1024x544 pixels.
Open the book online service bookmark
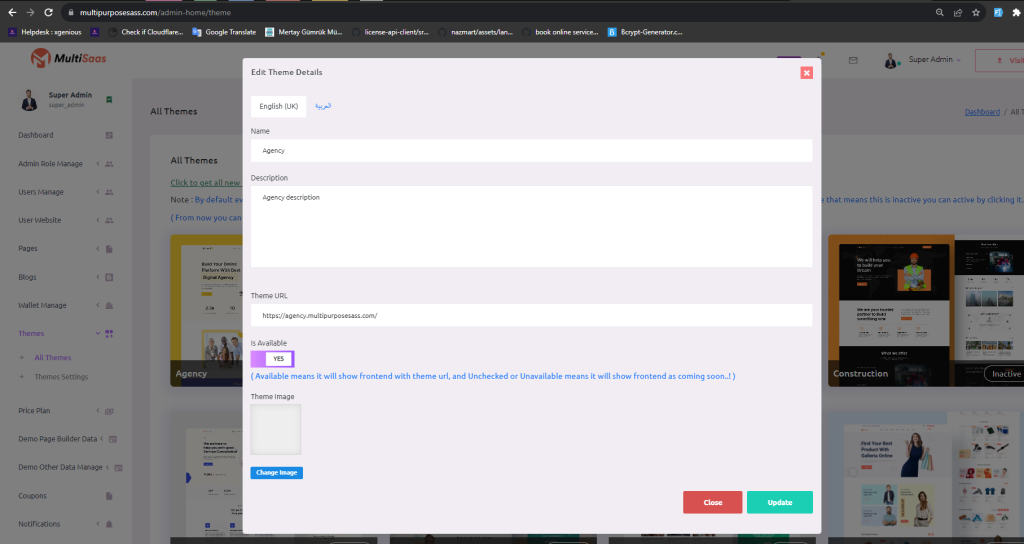coord(560,32)
